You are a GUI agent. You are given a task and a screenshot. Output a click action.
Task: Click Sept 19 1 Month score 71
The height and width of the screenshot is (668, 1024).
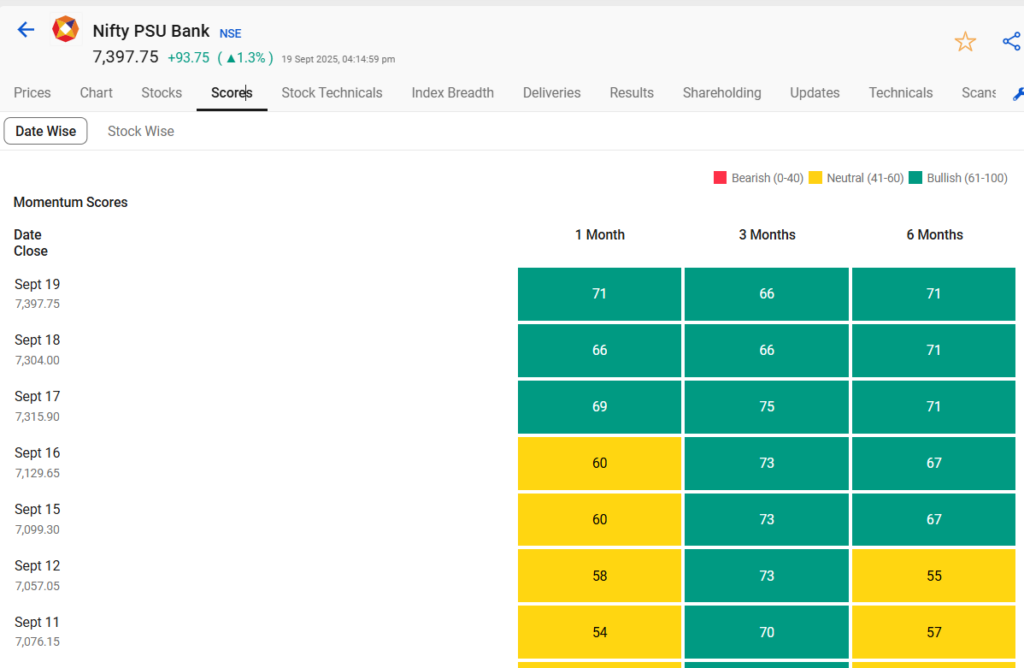click(x=600, y=294)
